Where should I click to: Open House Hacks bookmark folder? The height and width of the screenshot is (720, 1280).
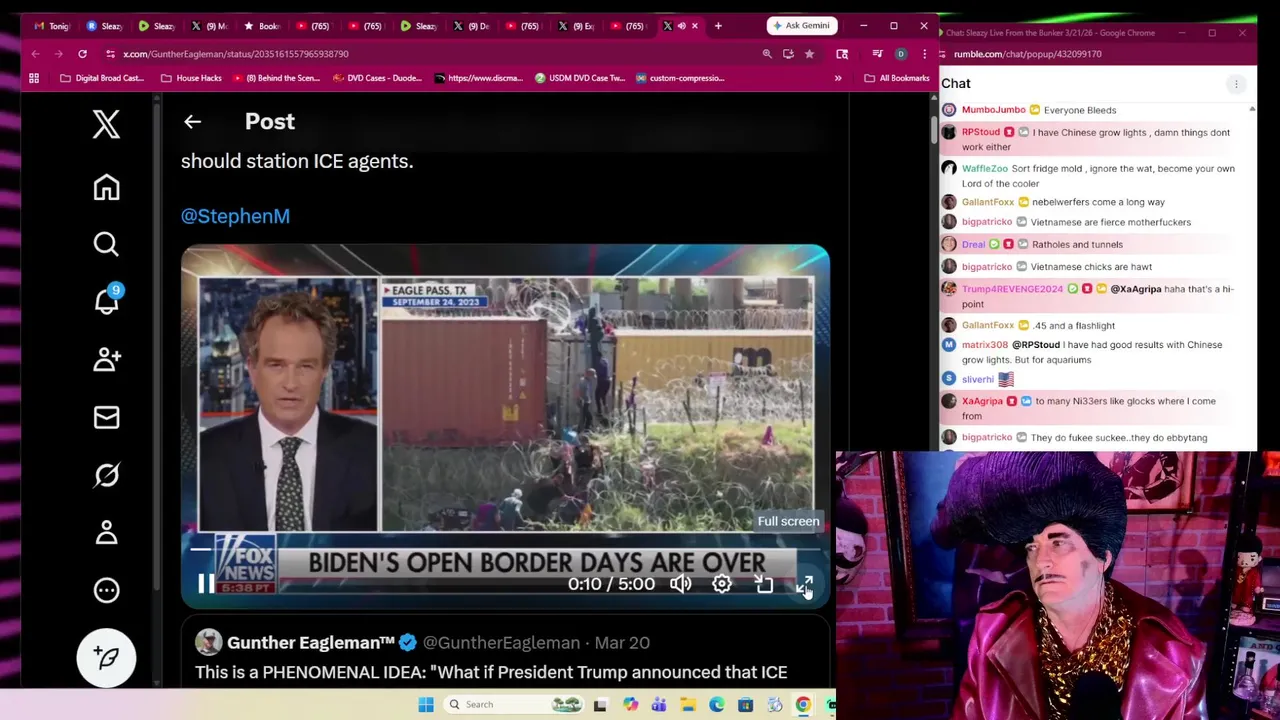(x=190, y=78)
